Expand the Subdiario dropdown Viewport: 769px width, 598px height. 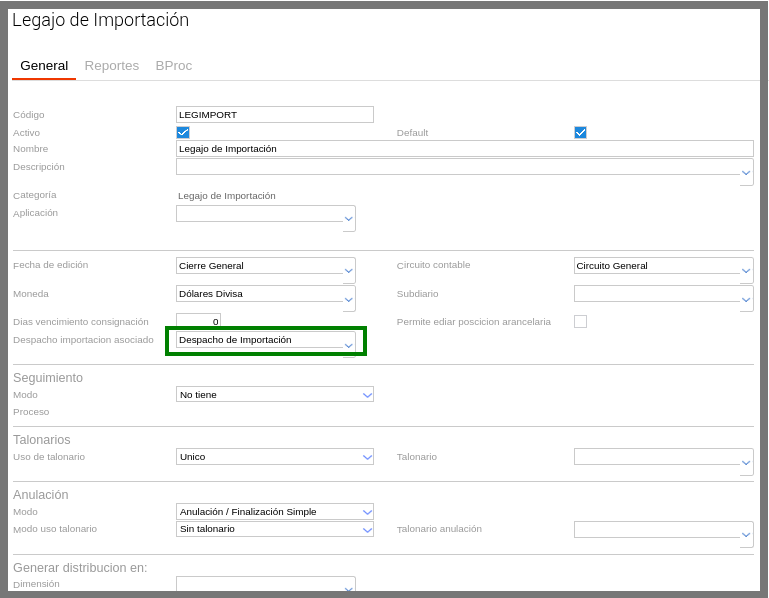tap(746, 298)
